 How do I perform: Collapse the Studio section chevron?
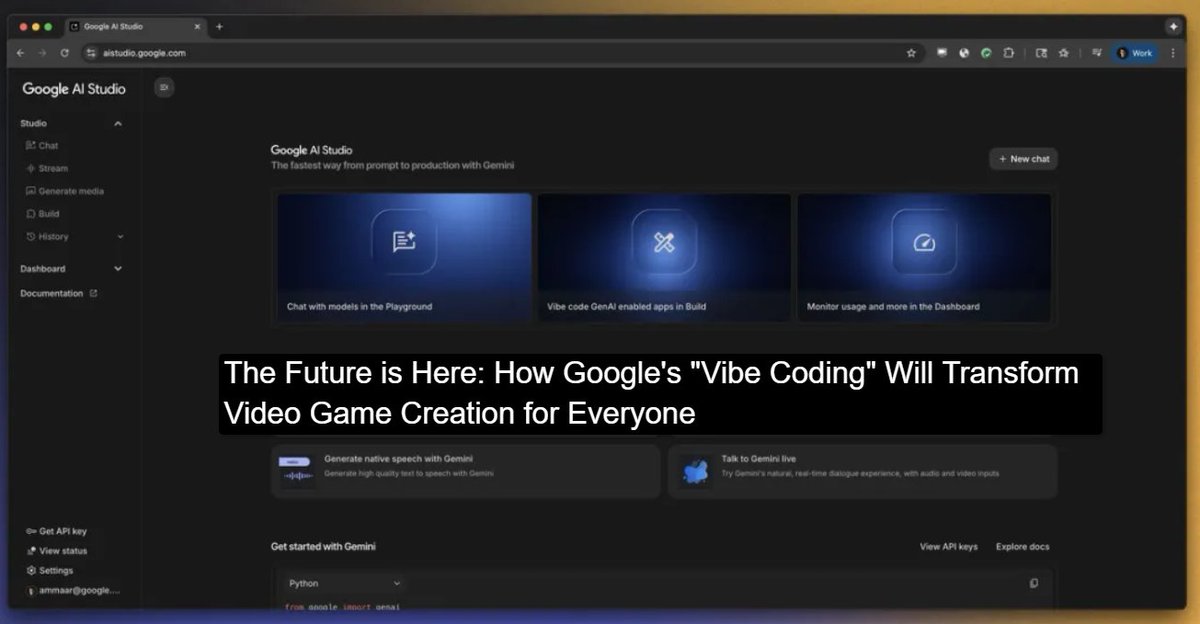118,124
